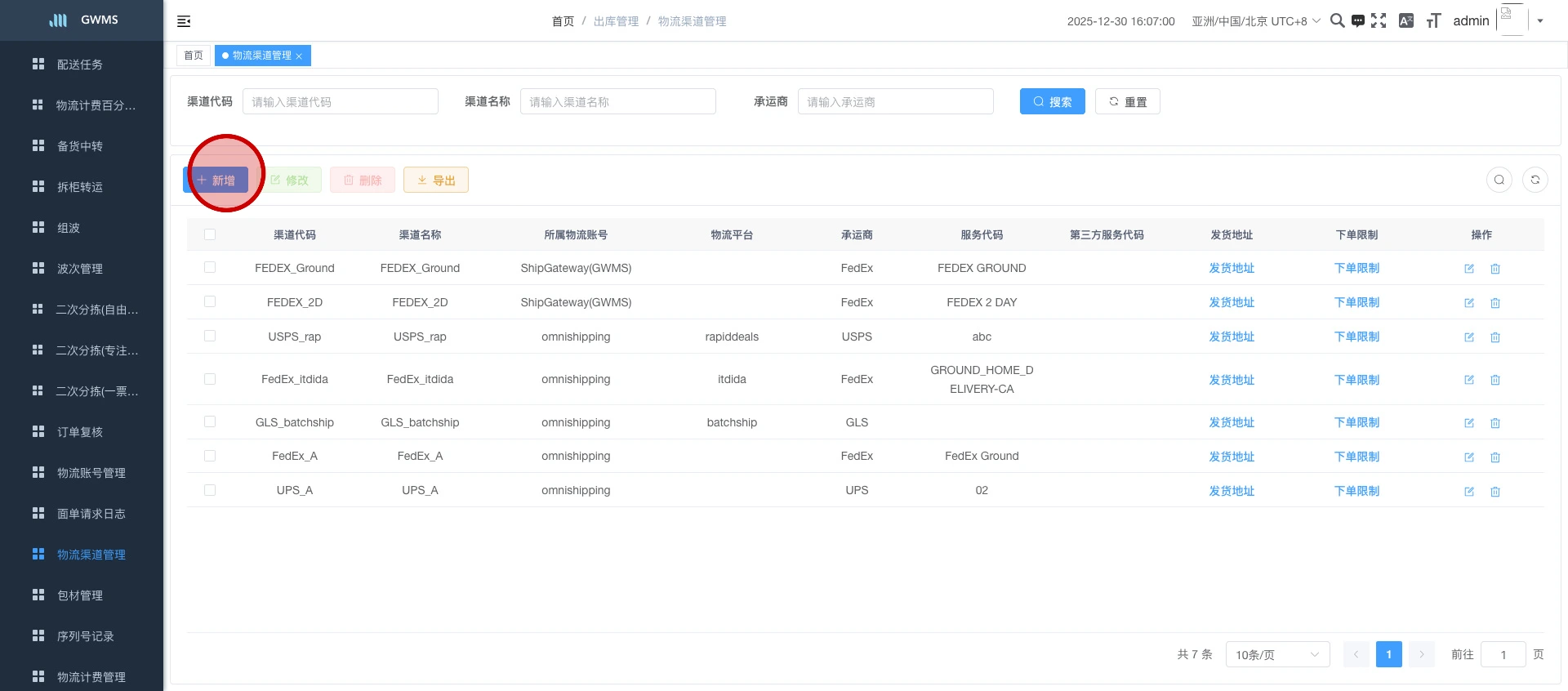Switch to the 首页 tab
The height and width of the screenshot is (691, 1568).
pos(194,56)
